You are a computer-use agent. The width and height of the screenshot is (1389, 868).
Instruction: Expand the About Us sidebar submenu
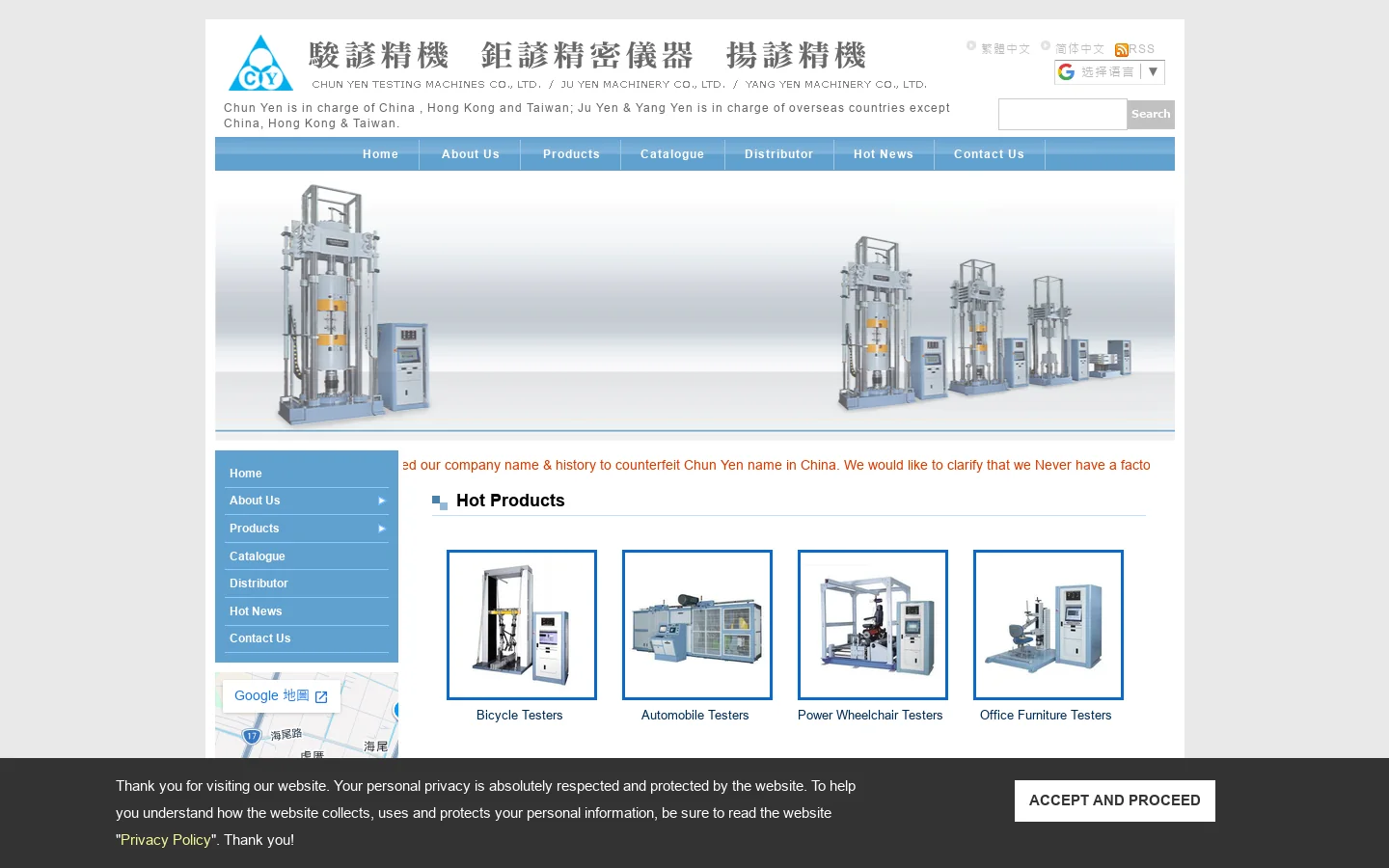click(x=382, y=501)
